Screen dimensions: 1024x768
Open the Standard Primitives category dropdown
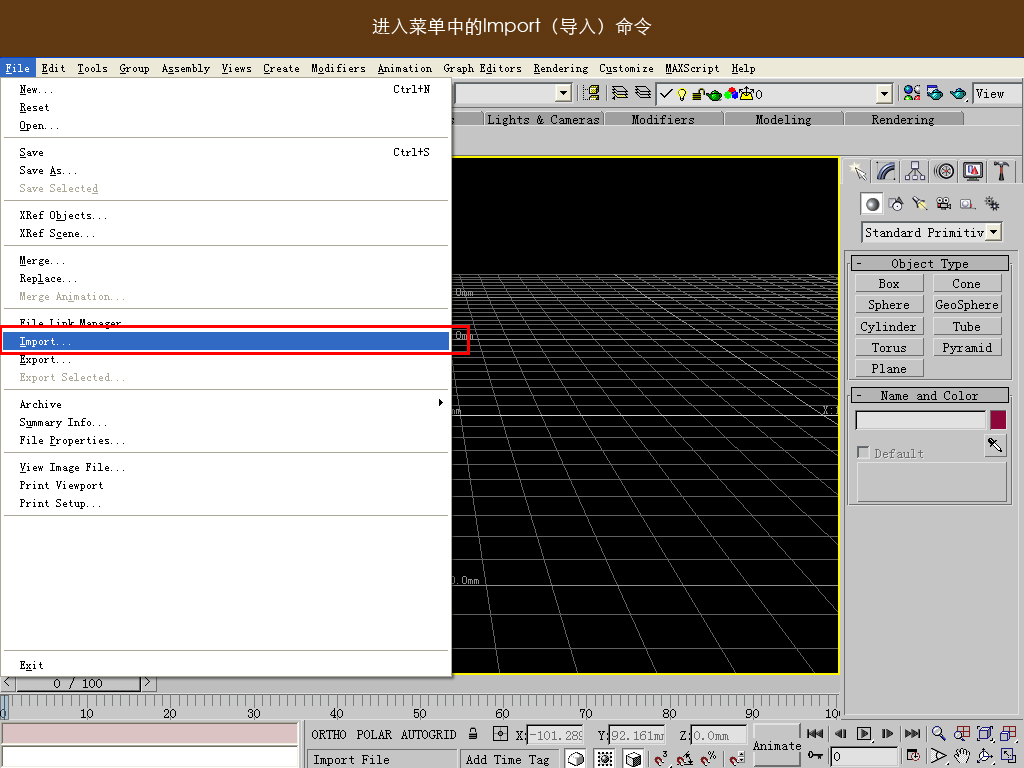tap(993, 232)
